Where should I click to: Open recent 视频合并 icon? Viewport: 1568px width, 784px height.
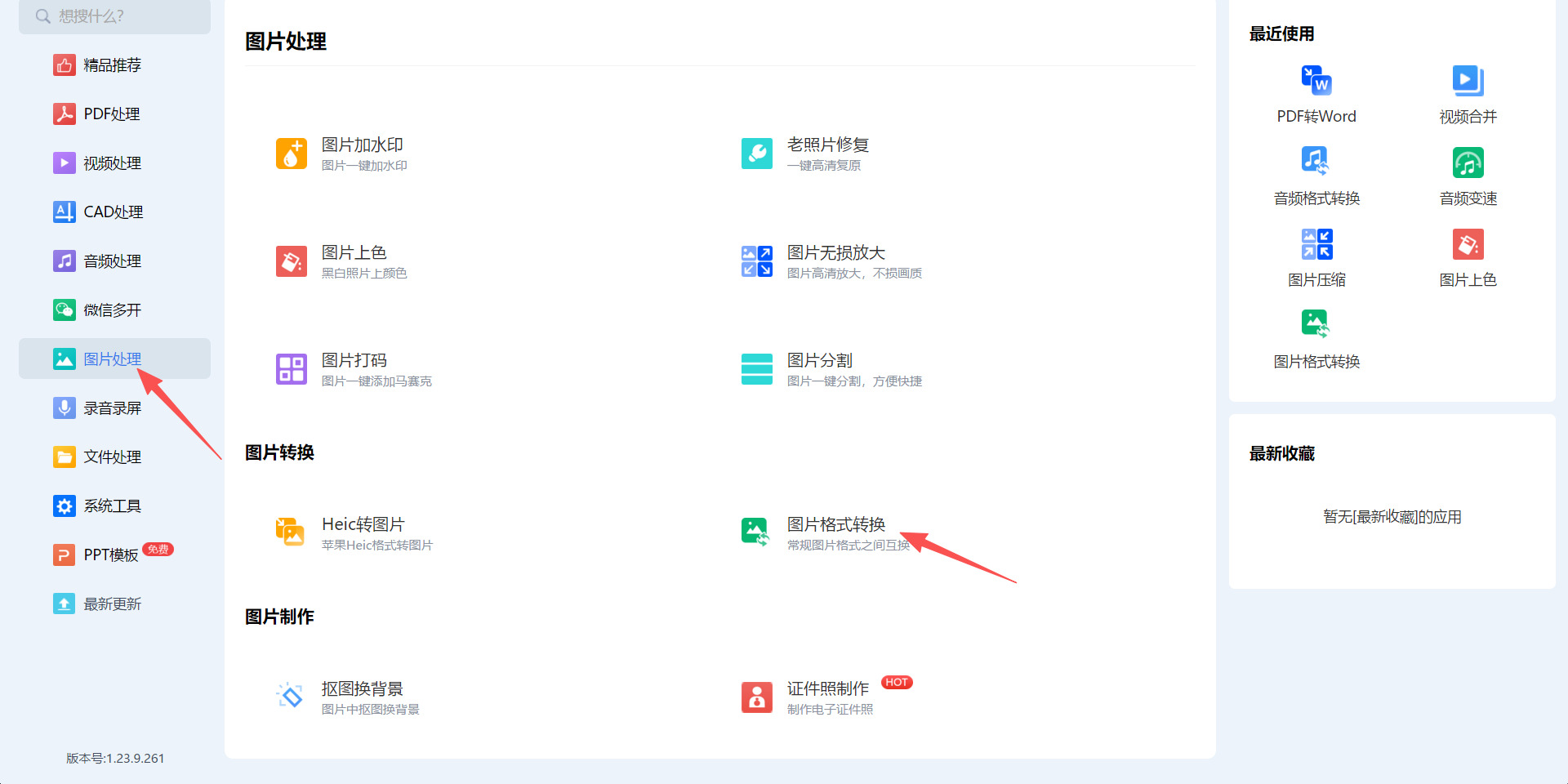pos(1468,80)
